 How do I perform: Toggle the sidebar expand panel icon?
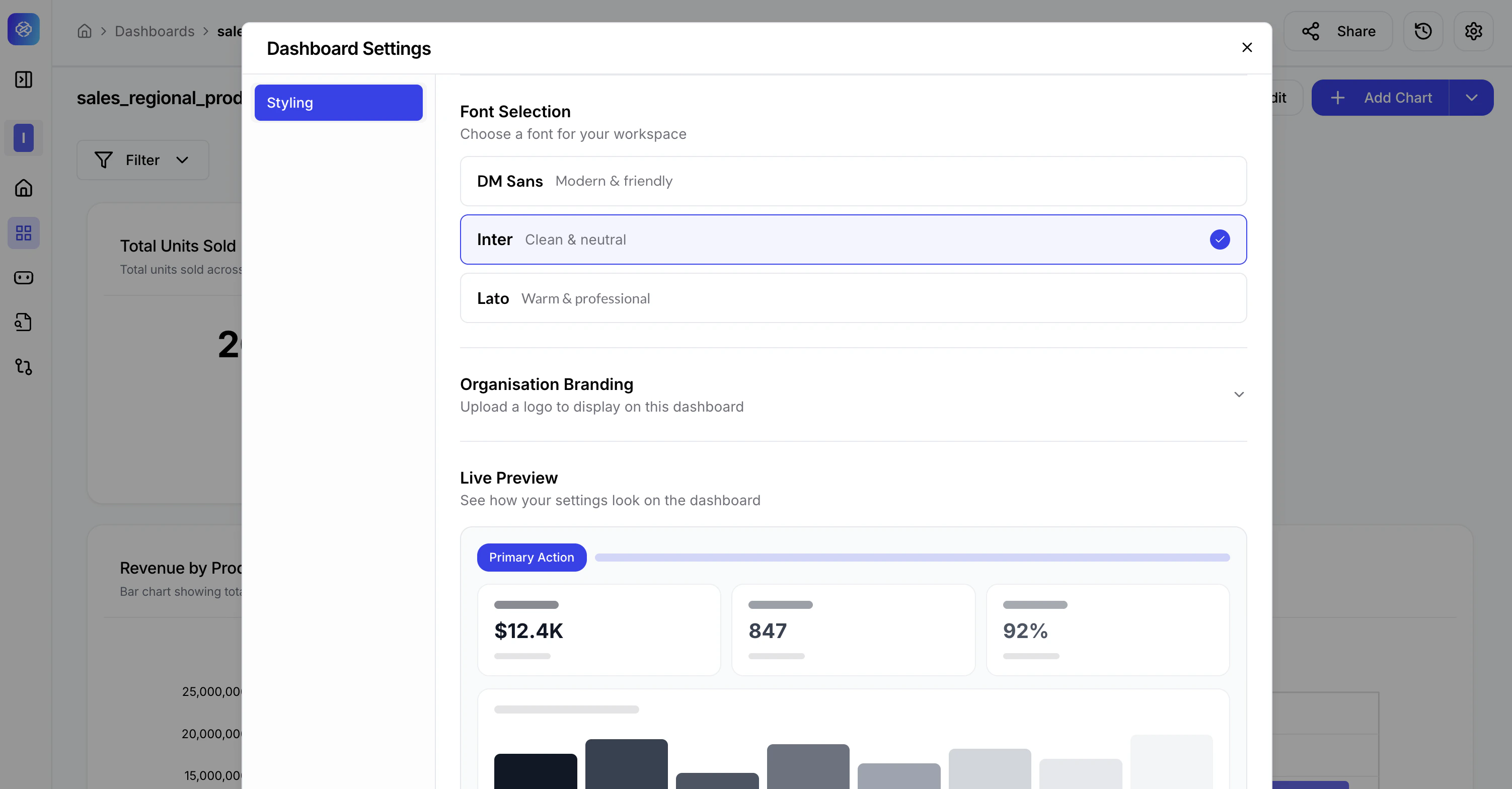pyautogui.click(x=24, y=79)
